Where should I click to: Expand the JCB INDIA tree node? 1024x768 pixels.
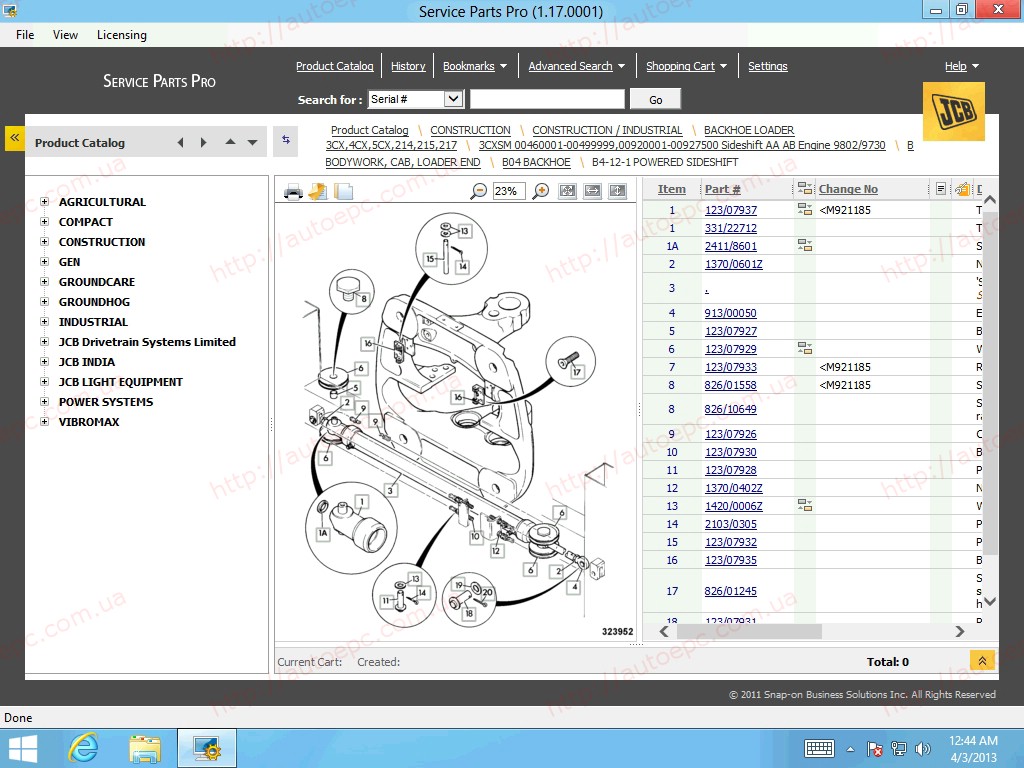(44, 361)
